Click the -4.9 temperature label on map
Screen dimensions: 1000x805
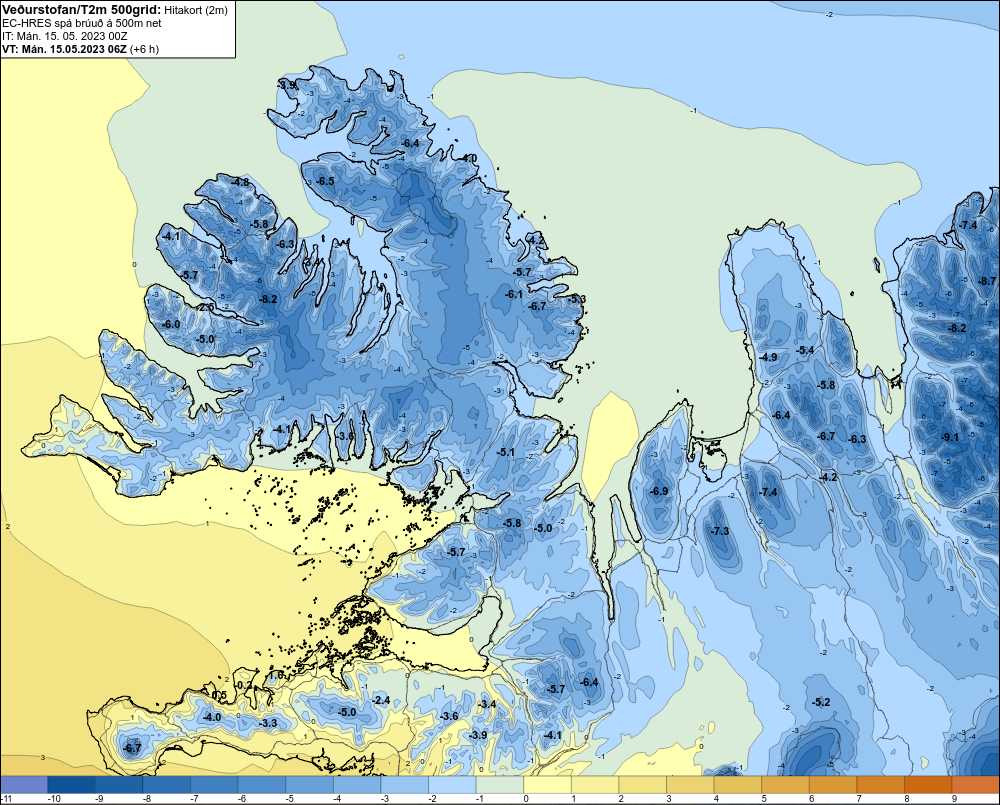tap(768, 357)
